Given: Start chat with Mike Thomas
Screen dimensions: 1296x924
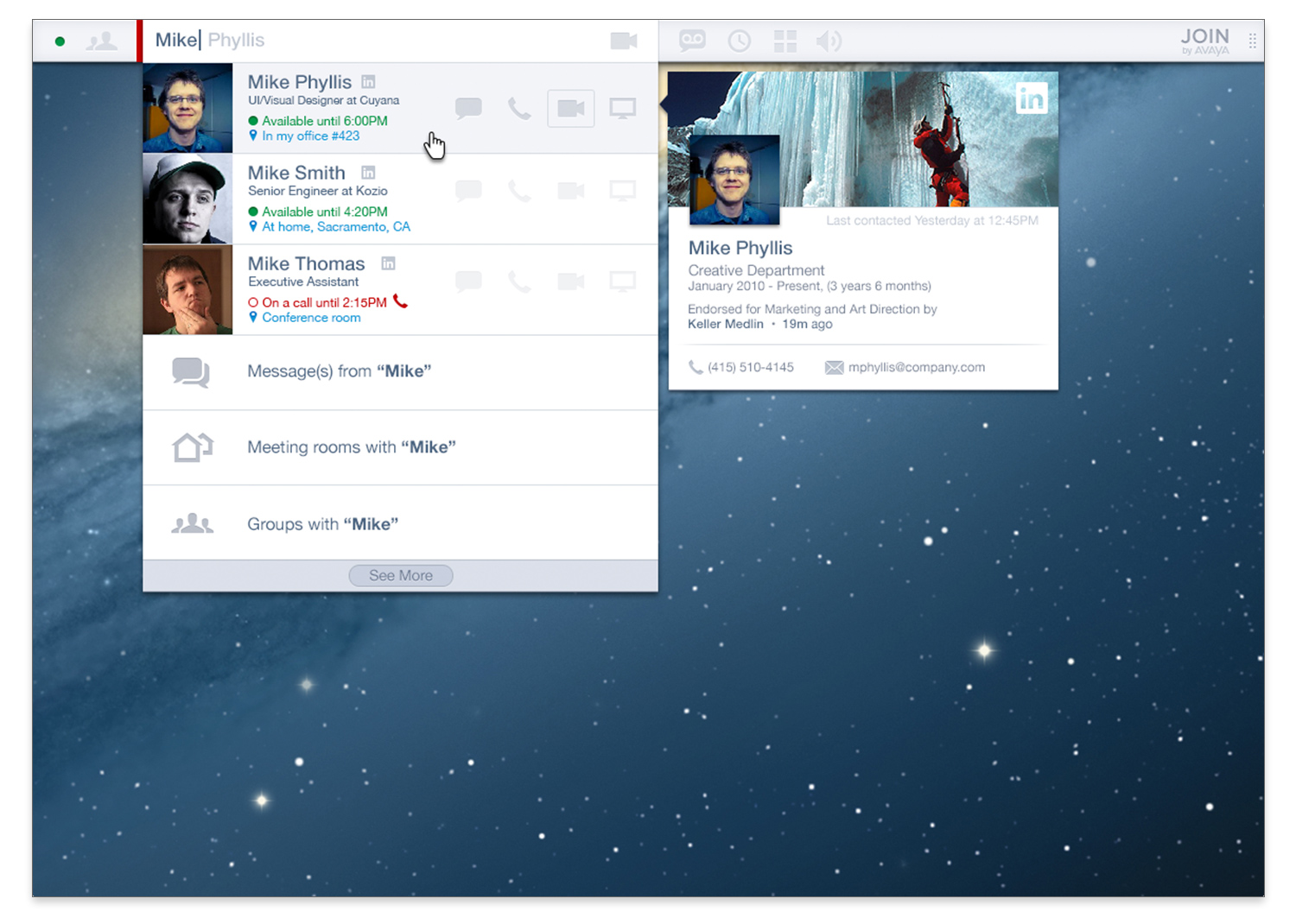Looking at the screenshot, I should (468, 281).
